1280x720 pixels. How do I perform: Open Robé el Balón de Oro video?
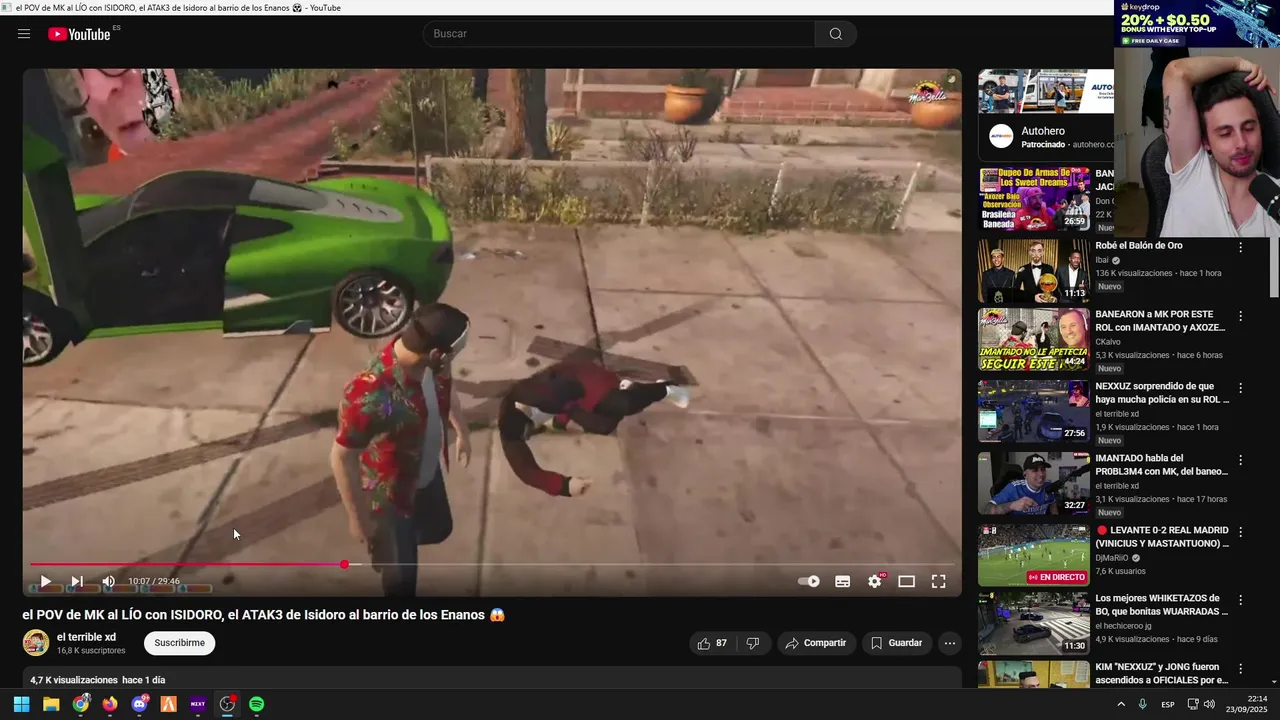(x=1139, y=245)
